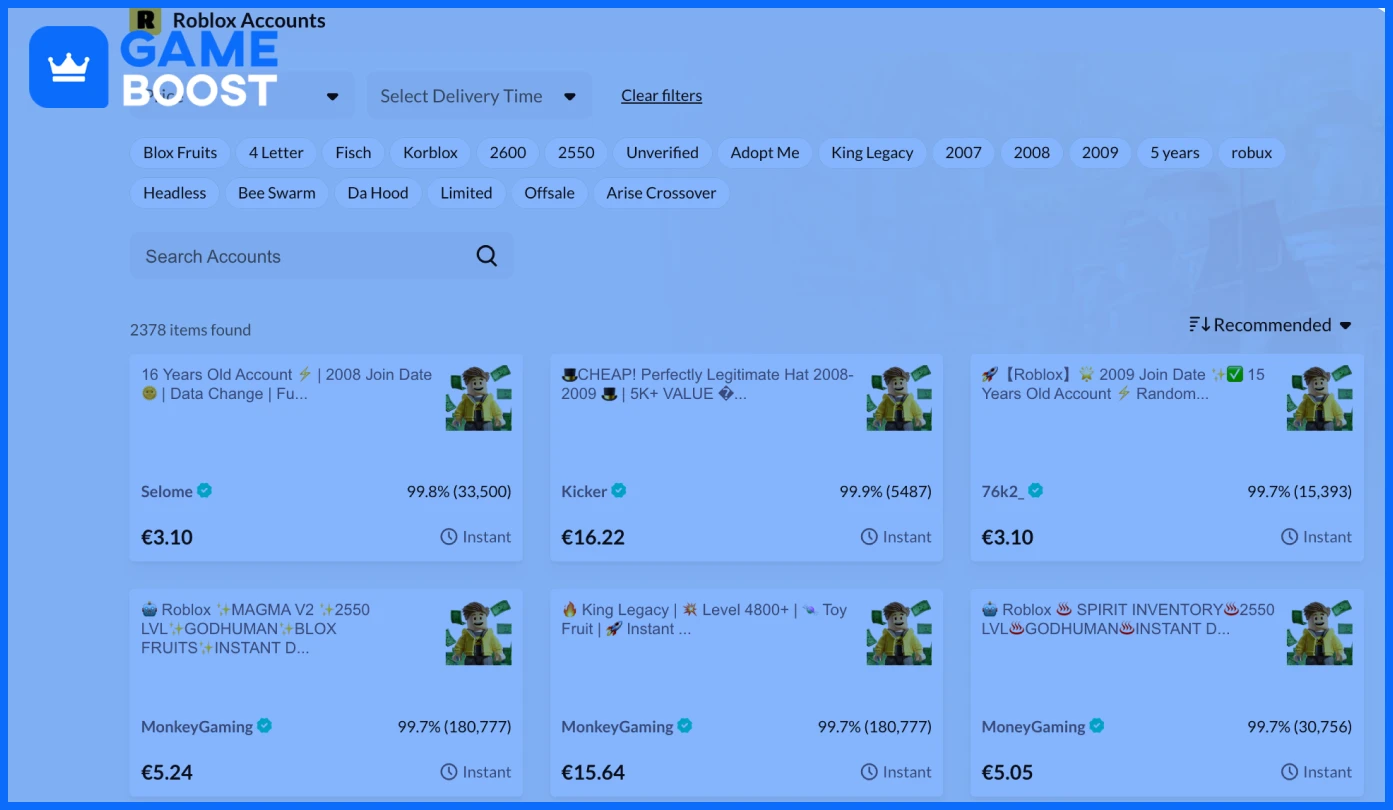Open seller 76k2_ profile name
1393x810 pixels.
[1003, 491]
